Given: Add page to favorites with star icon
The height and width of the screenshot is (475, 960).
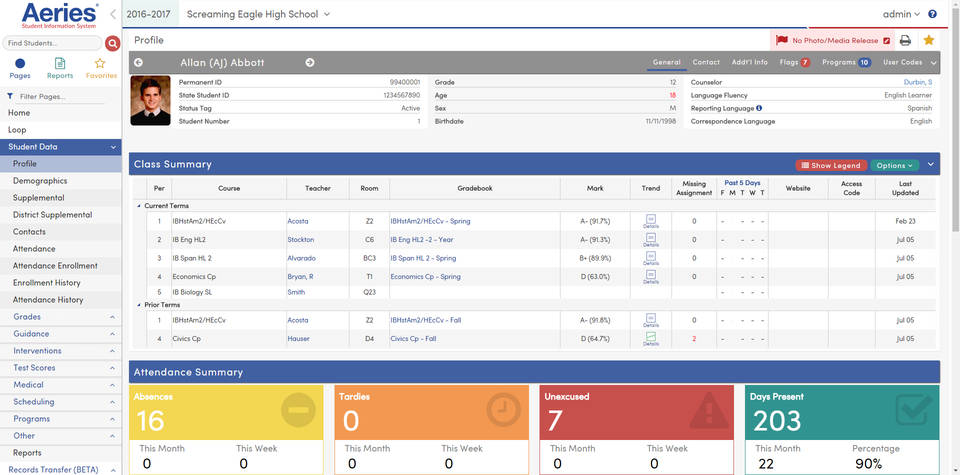Looking at the screenshot, I should click(x=929, y=40).
